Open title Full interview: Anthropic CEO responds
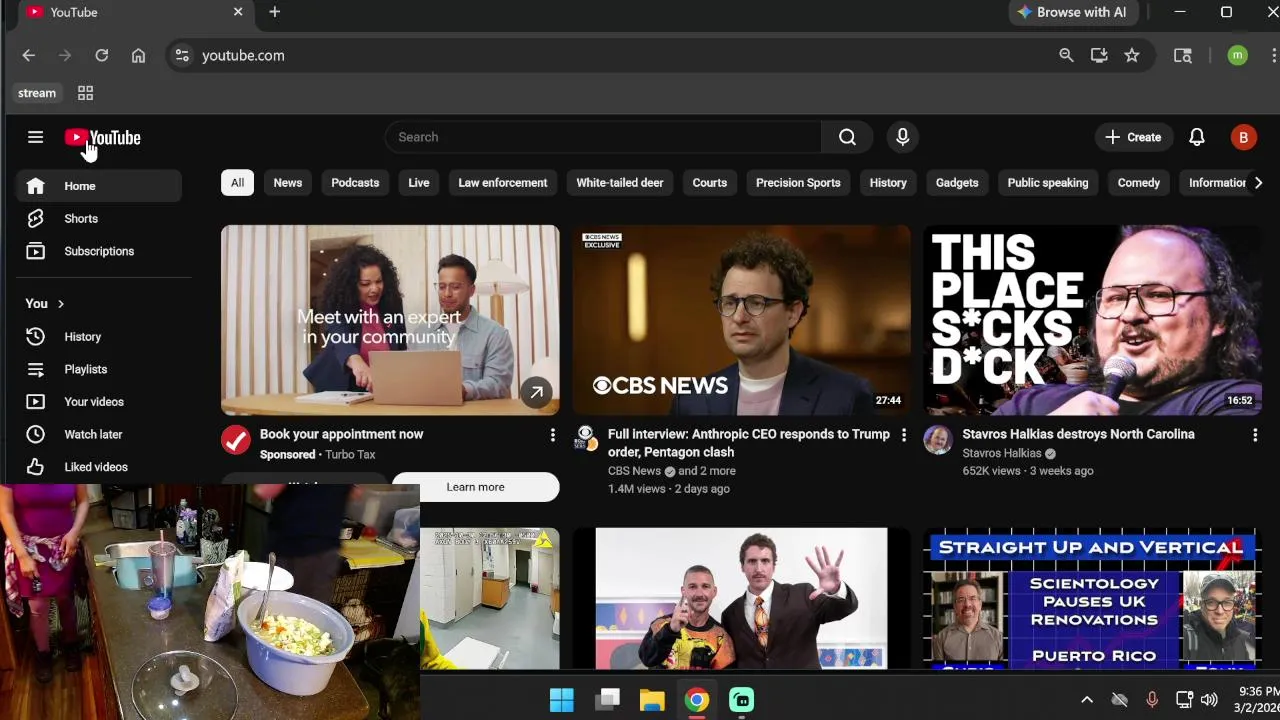Viewport: 1280px width, 720px height. tap(748, 443)
